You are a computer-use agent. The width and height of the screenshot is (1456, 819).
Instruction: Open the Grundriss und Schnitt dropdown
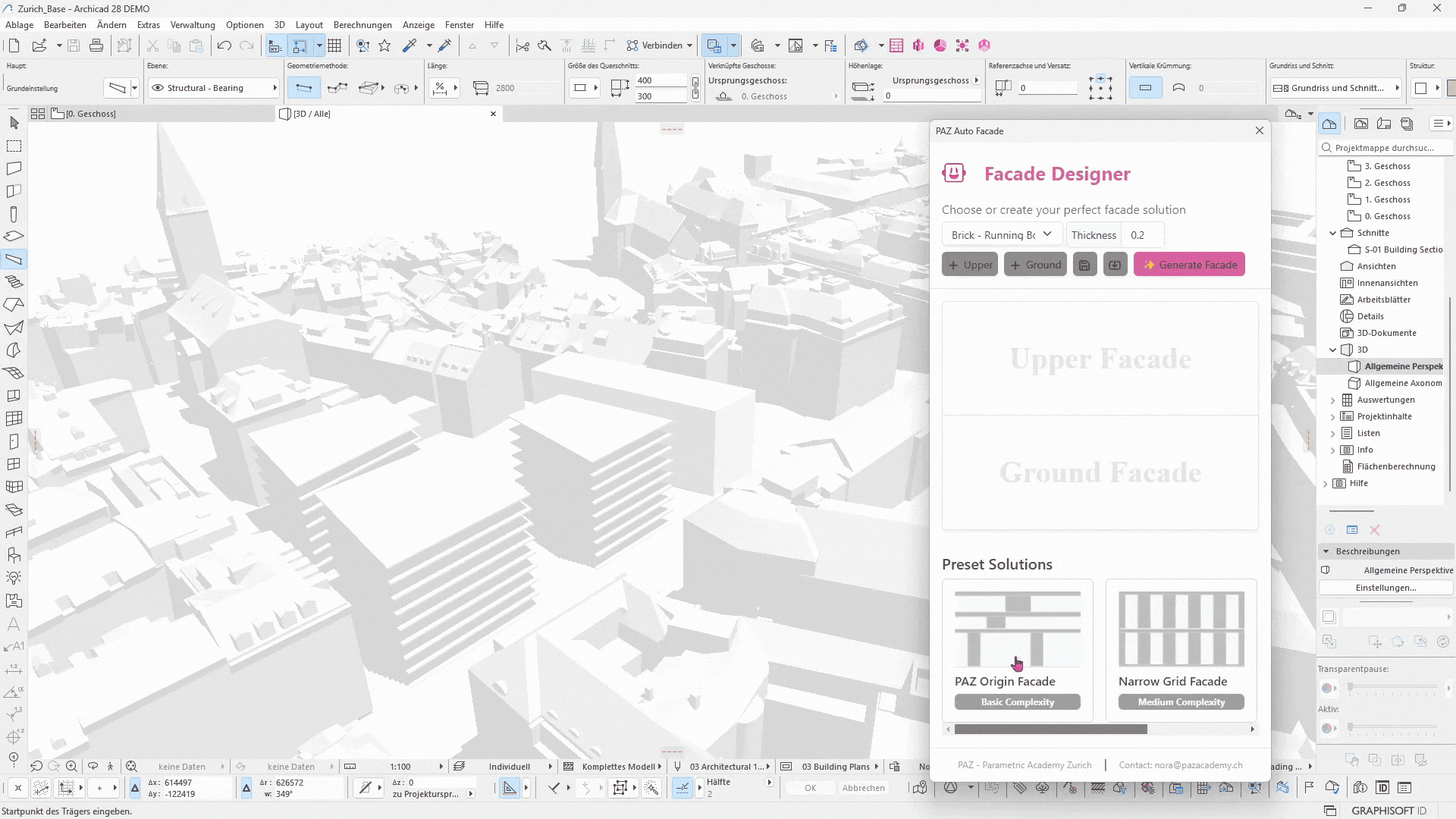tap(1336, 88)
